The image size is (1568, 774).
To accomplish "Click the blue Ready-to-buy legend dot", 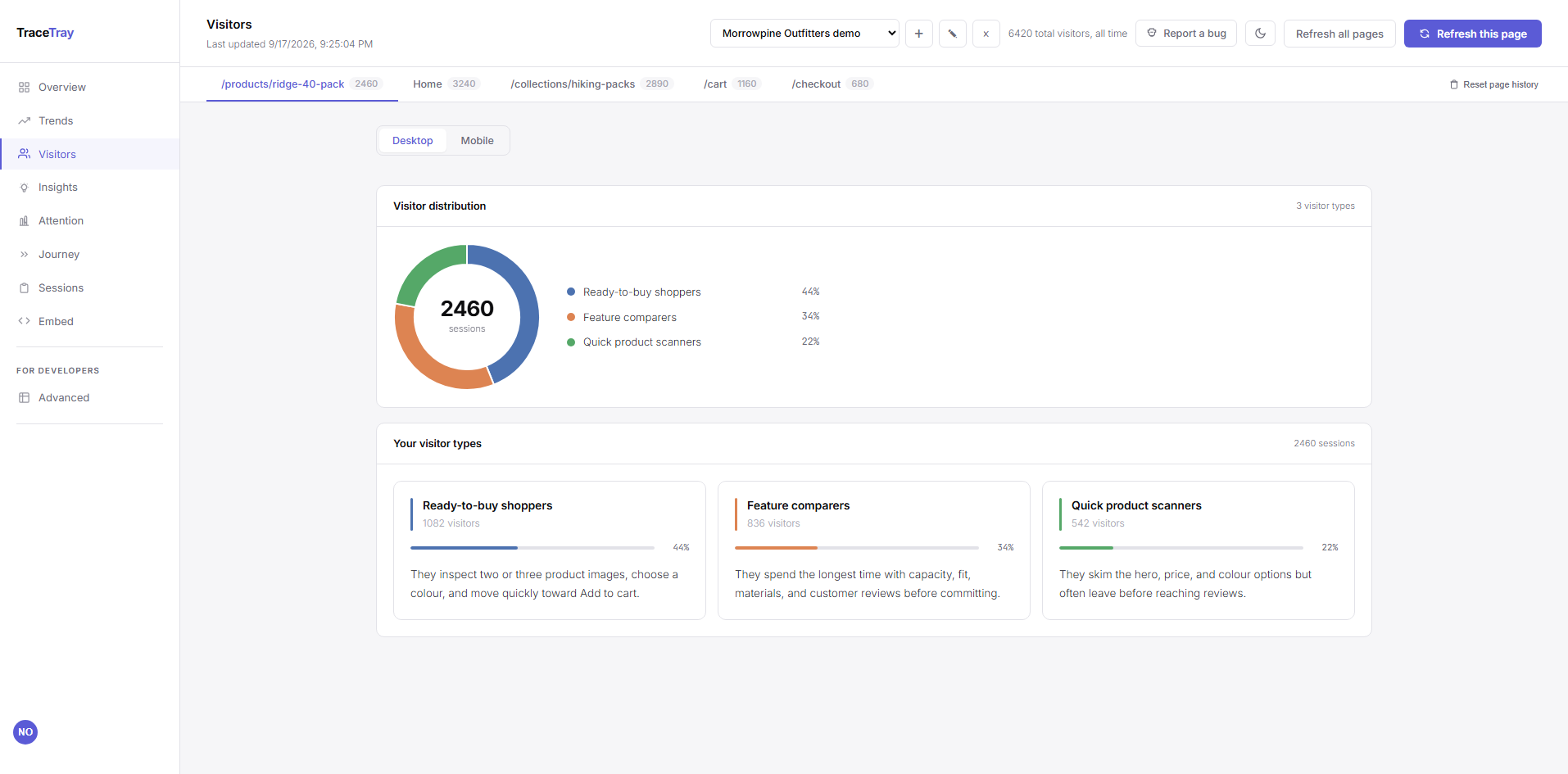I will (571, 292).
